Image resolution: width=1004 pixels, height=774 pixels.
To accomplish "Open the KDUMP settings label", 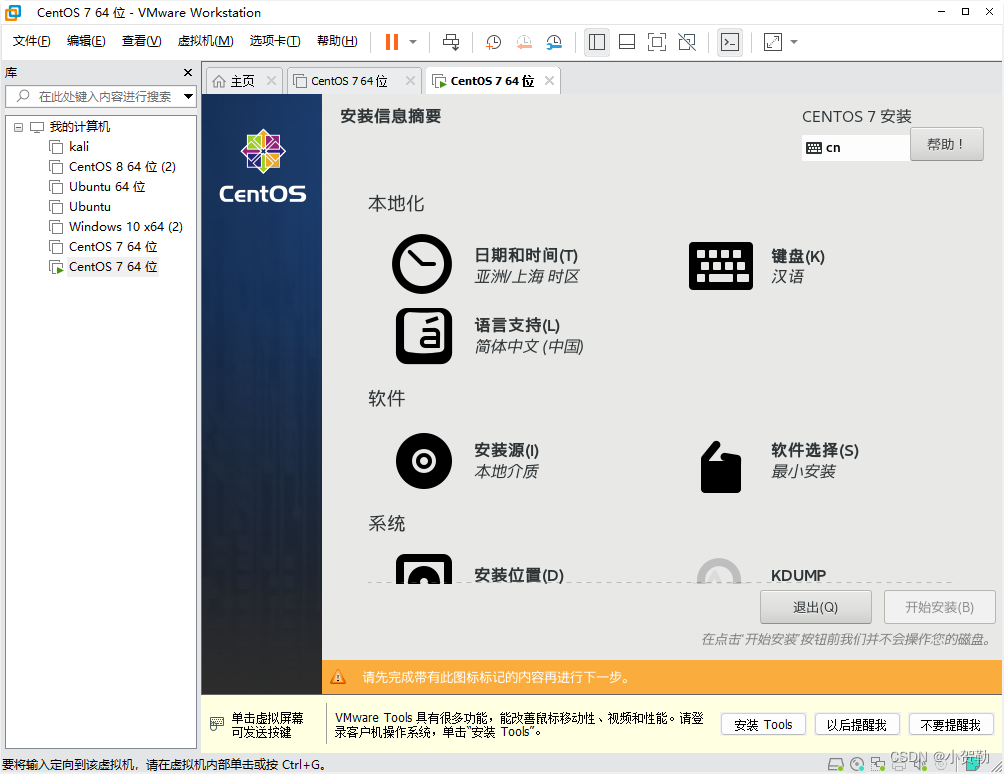I will [798, 575].
